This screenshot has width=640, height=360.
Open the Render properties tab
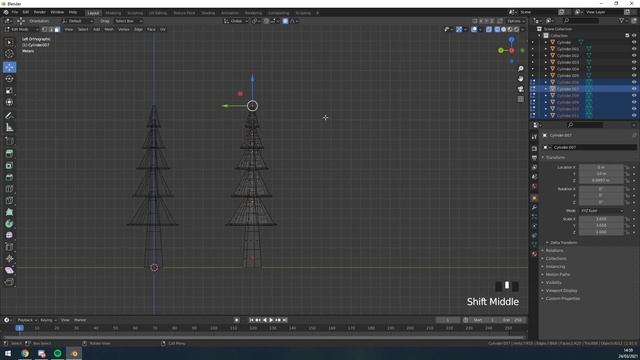534,149
